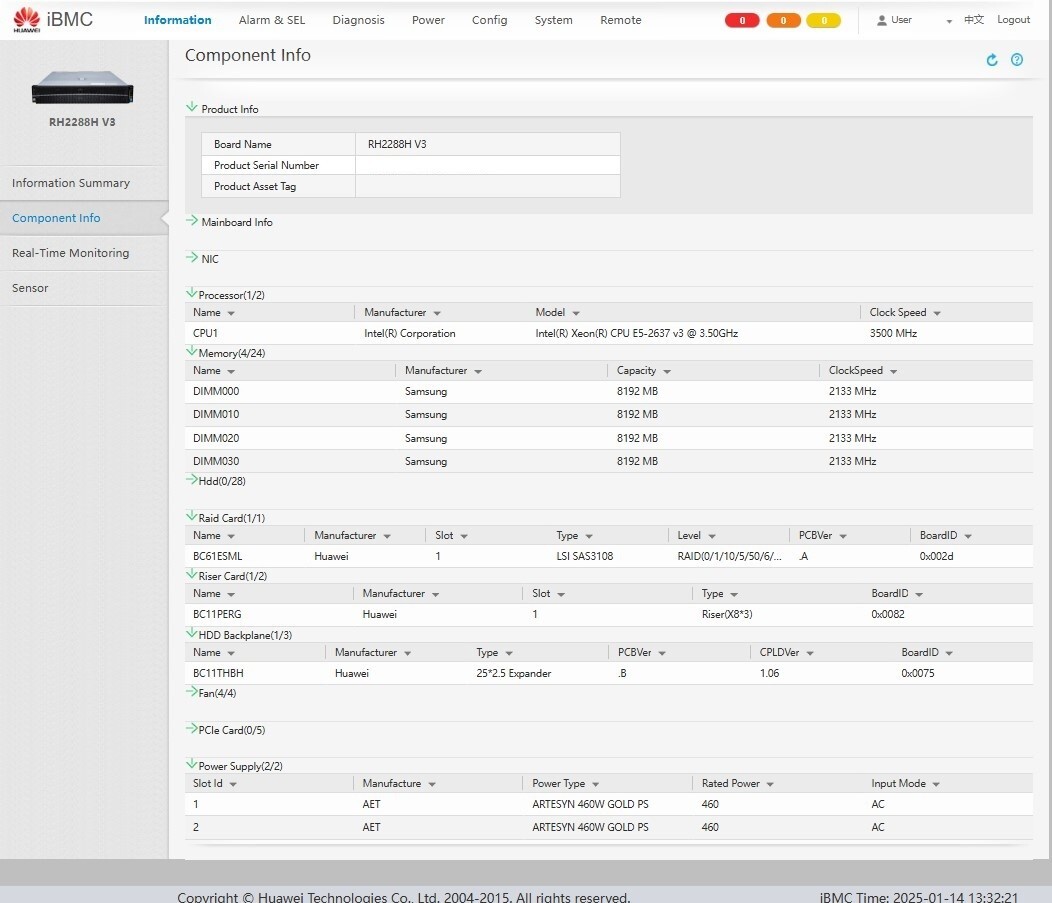Sort Processor table by Name arrow
The image size is (1052, 903).
click(231, 313)
